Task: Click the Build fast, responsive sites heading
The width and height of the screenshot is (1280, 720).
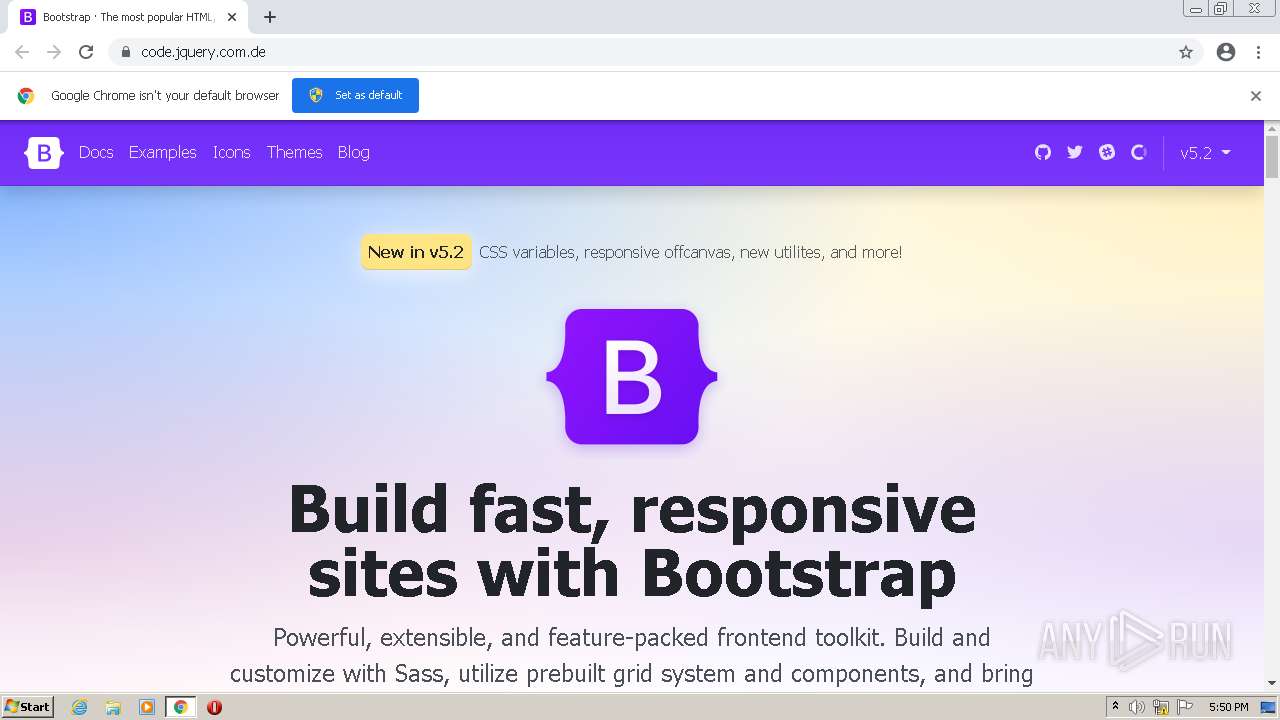Action: [632, 541]
